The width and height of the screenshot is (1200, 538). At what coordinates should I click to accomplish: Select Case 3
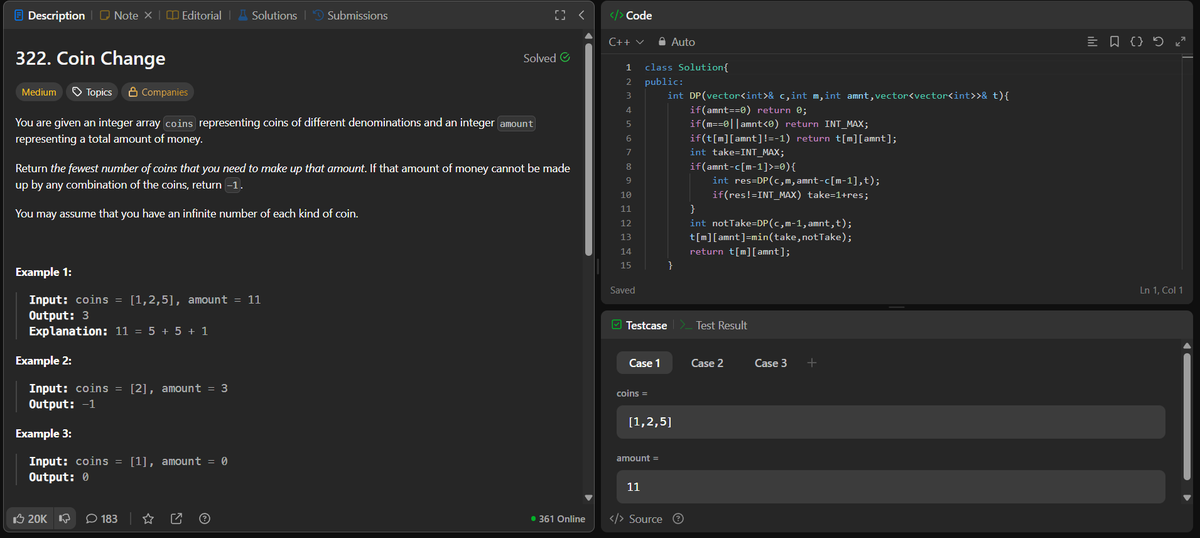click(x=771, y=363)
